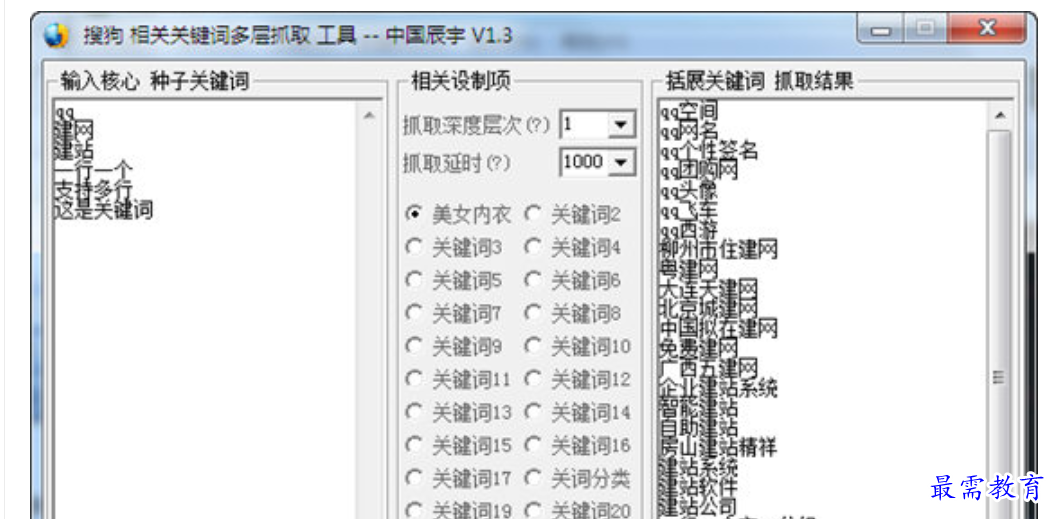Pick the 关键词14 radio option
1052x519 pixels.
point(533,412)
